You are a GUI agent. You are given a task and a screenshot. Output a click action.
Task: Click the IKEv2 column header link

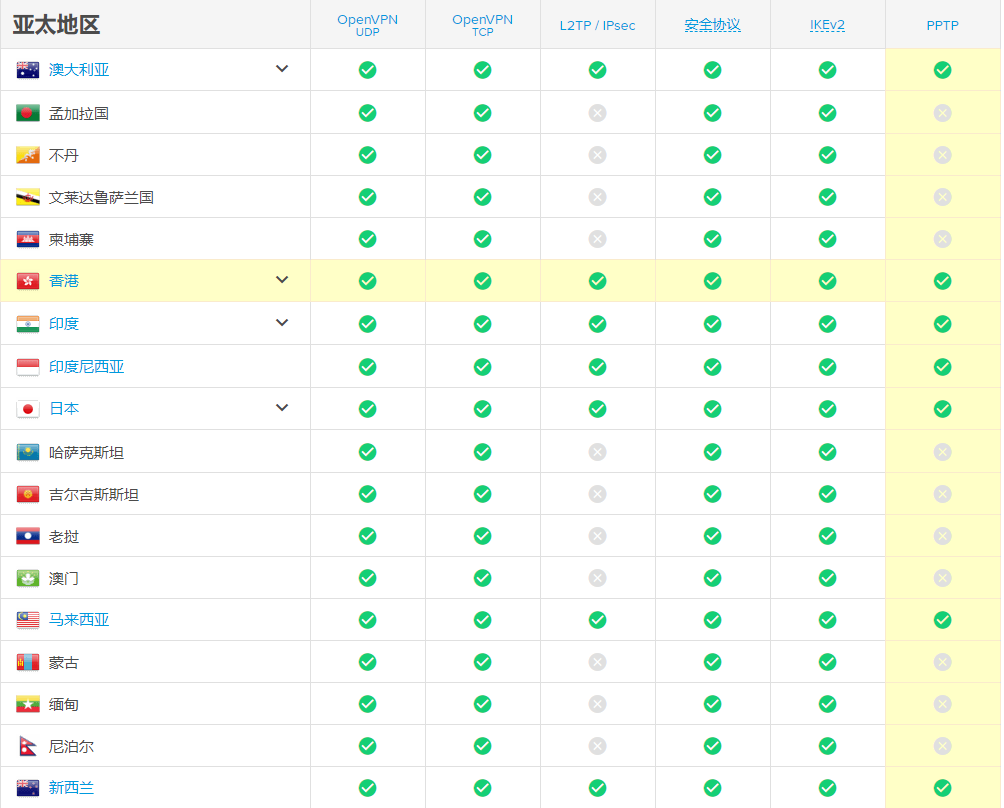827,26
